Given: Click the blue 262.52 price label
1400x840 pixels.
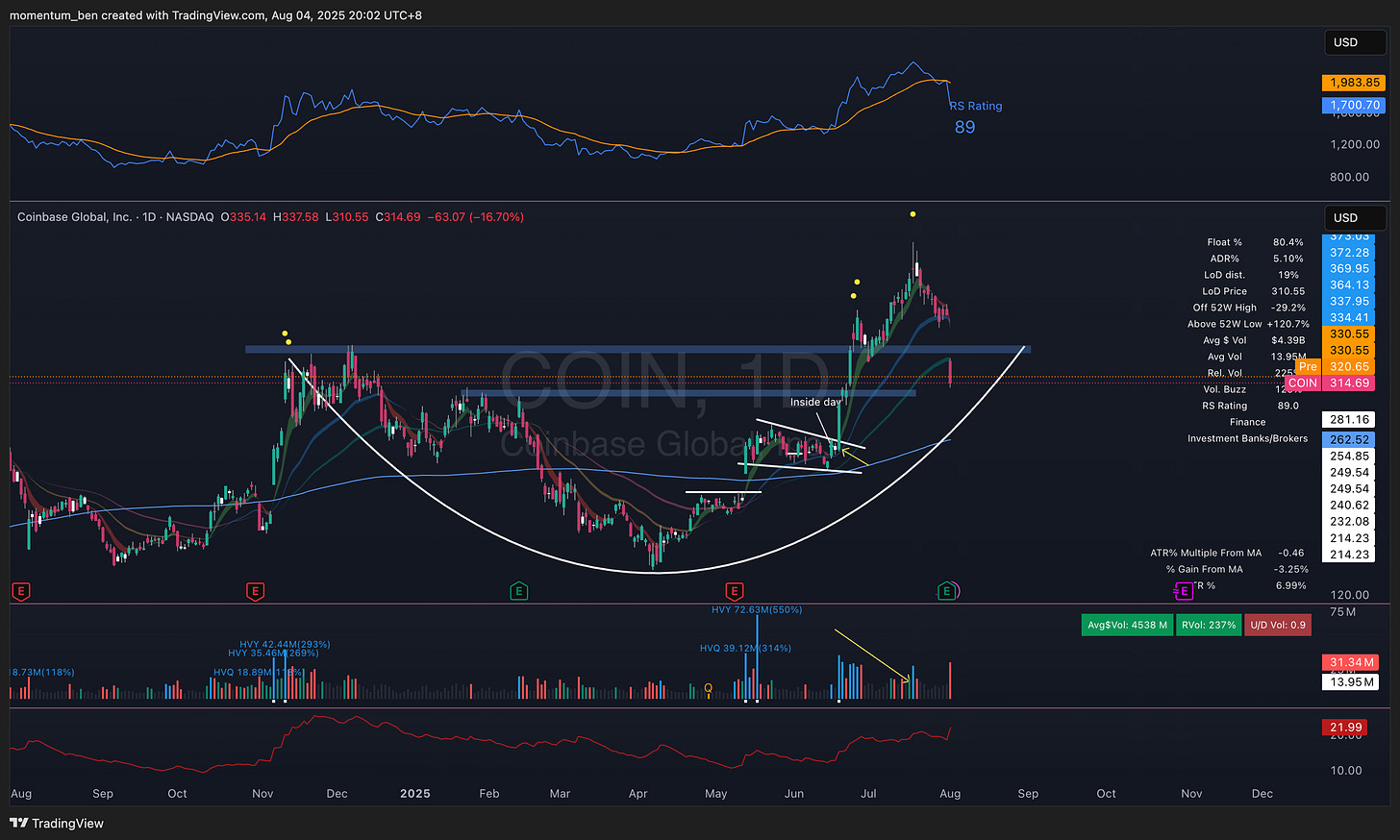Looking at the screenshot, I should click(1349, 440).
